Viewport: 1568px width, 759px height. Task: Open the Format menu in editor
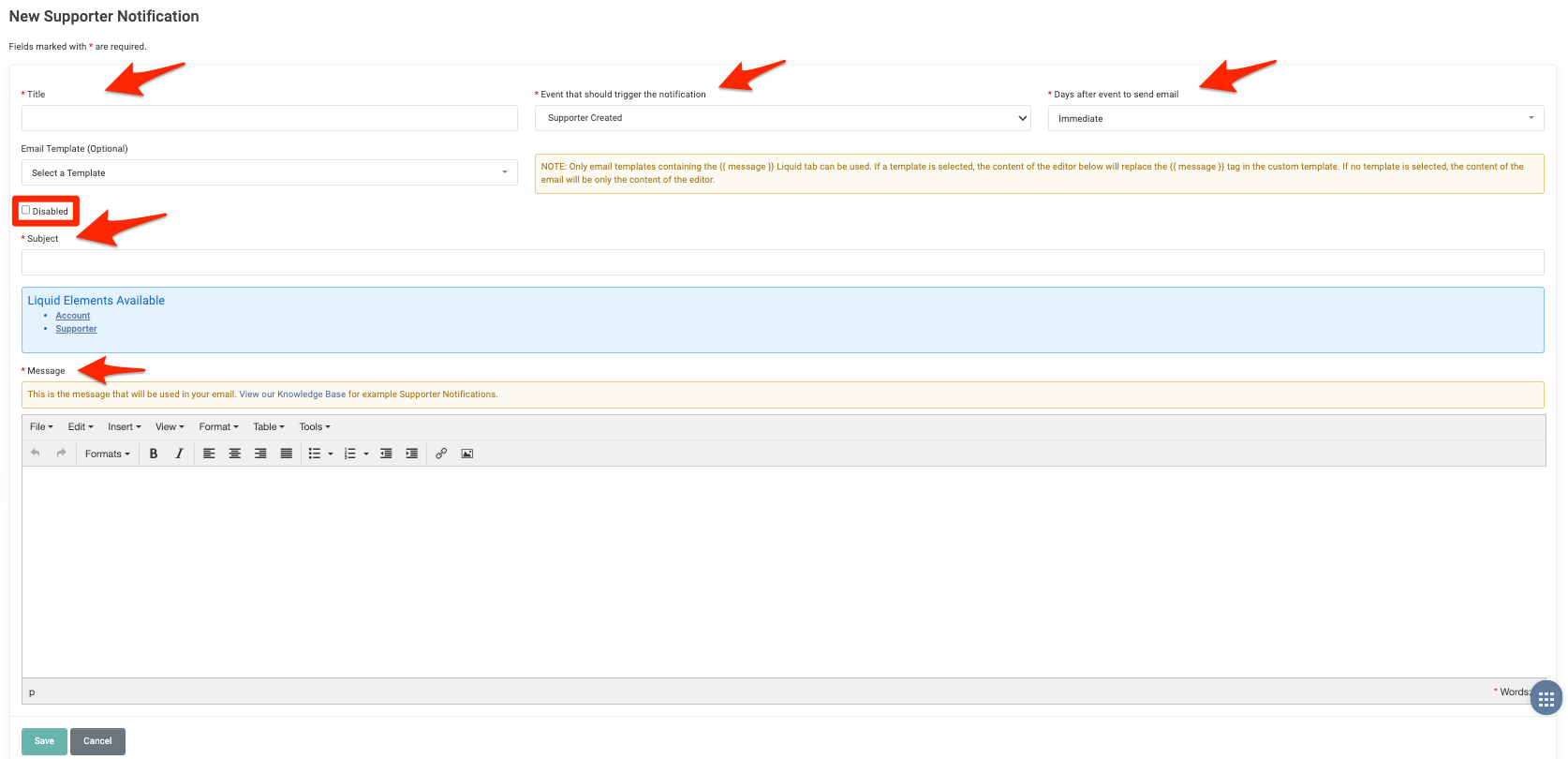point(218,426)
